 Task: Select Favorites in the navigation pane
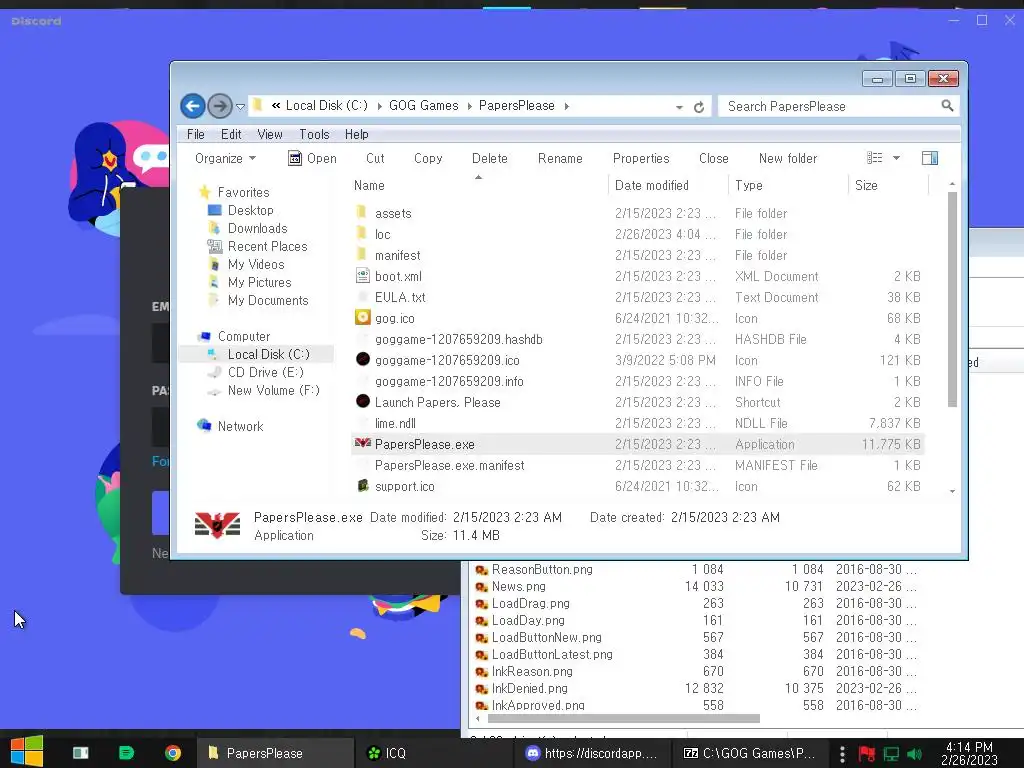(243, 193)
